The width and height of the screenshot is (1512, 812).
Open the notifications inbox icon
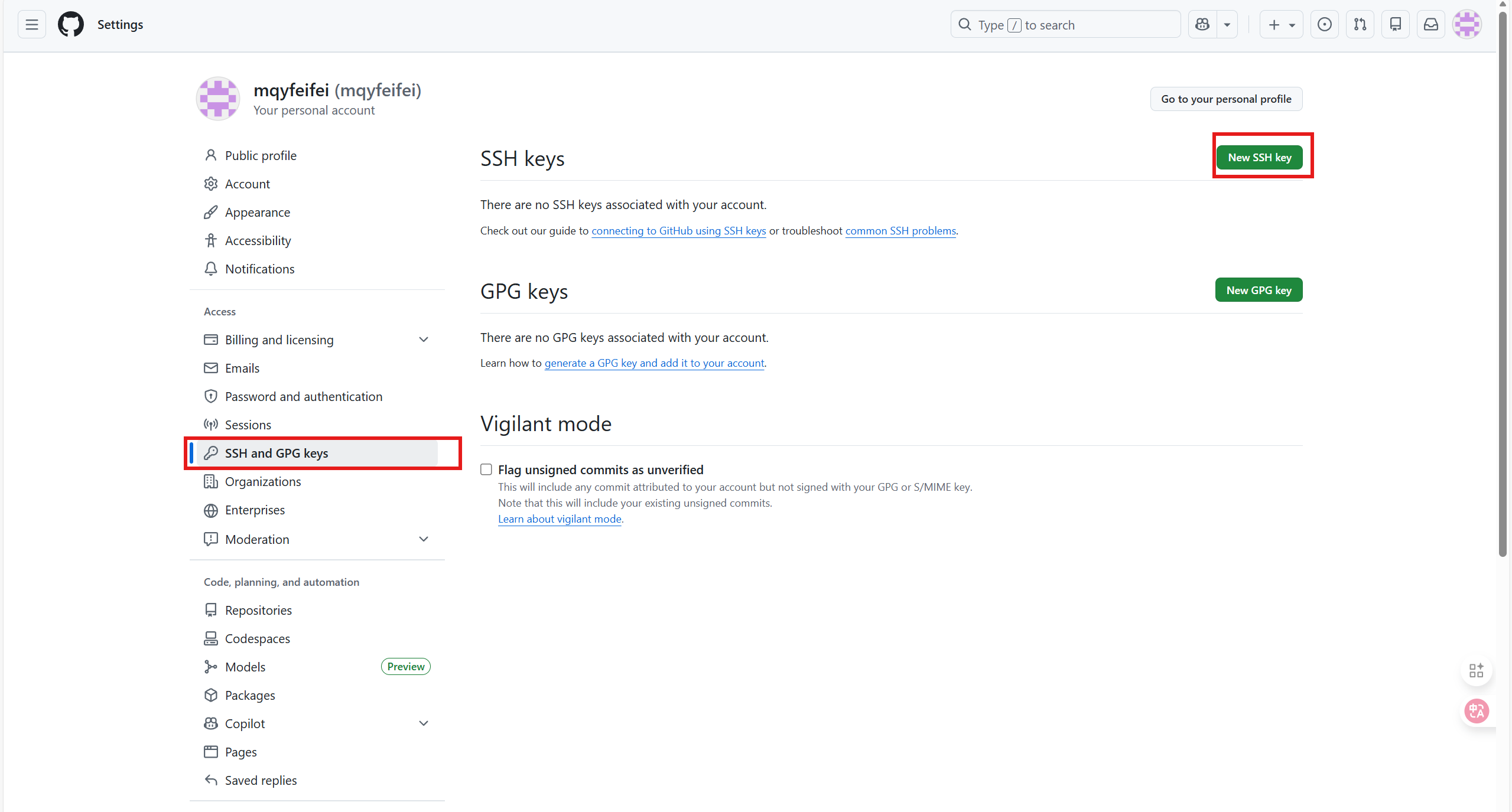pyautogui.click(x=1430, y=25)
